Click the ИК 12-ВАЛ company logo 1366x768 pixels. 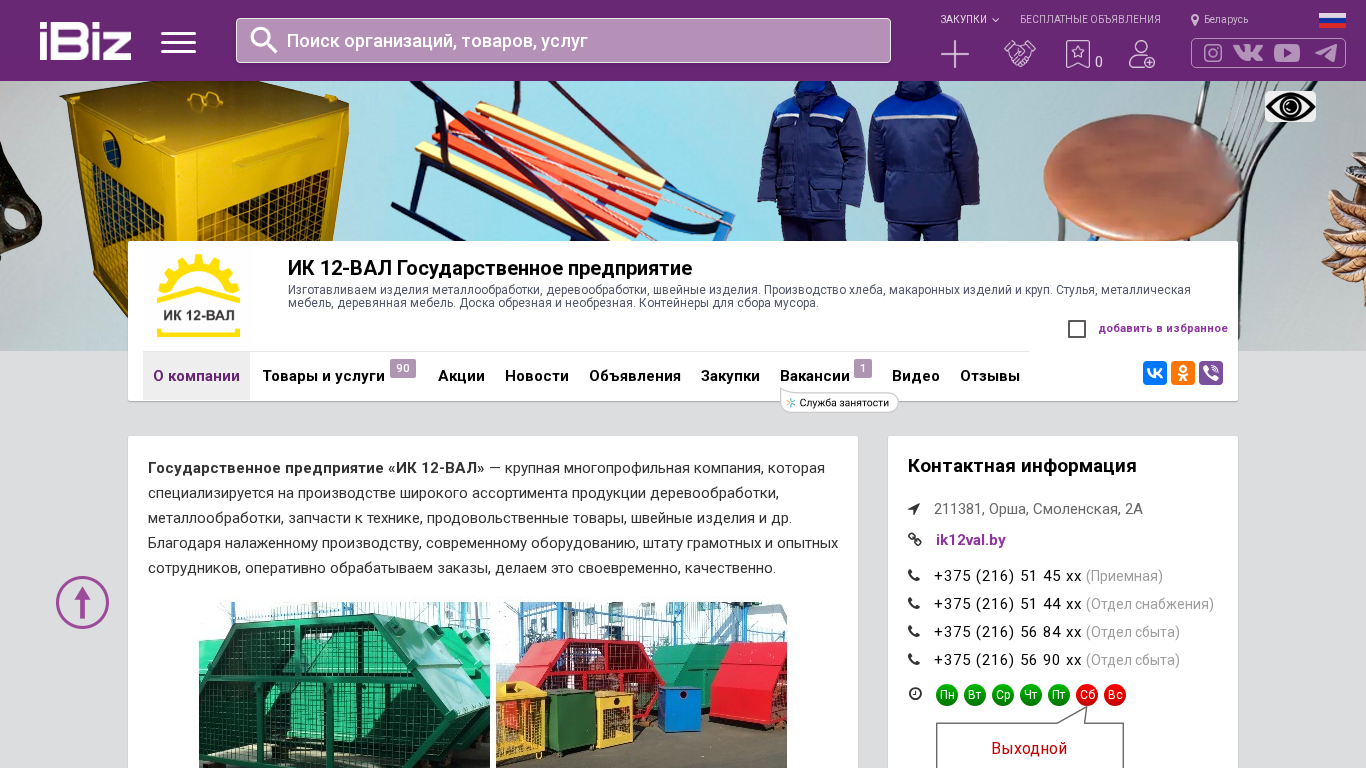click(x=198, y=296)
